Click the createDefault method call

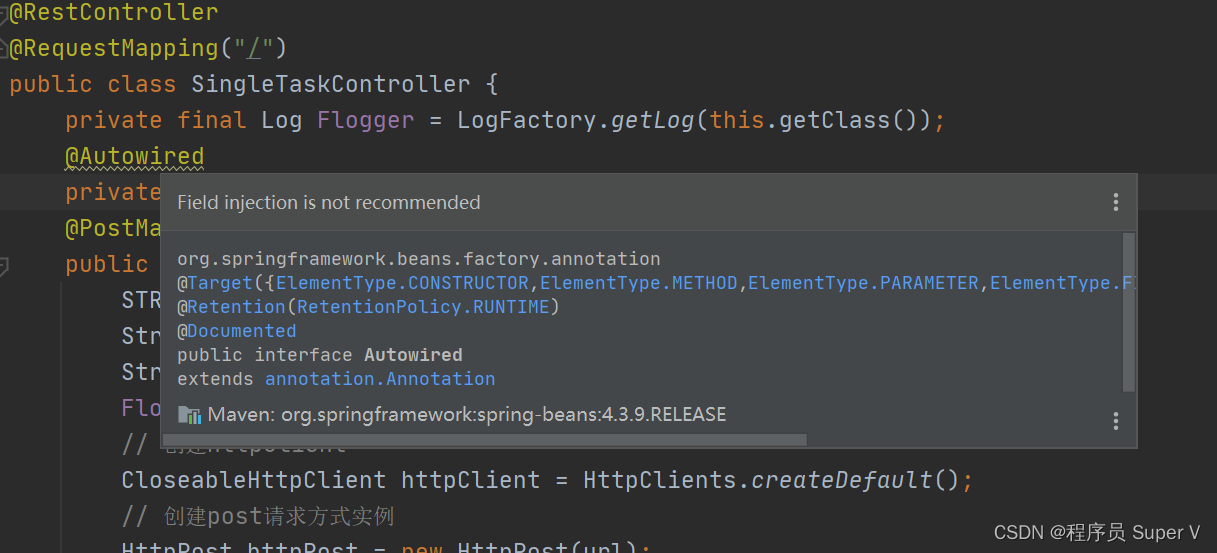pyautogui.click(x=842, y=480)
